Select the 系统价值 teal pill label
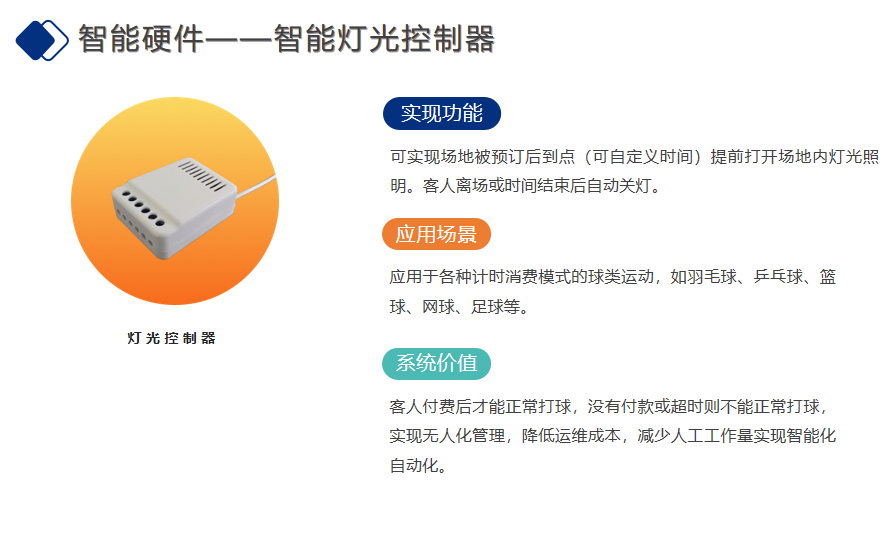This screenshot has height=540, width=890. tap(436, 364)
